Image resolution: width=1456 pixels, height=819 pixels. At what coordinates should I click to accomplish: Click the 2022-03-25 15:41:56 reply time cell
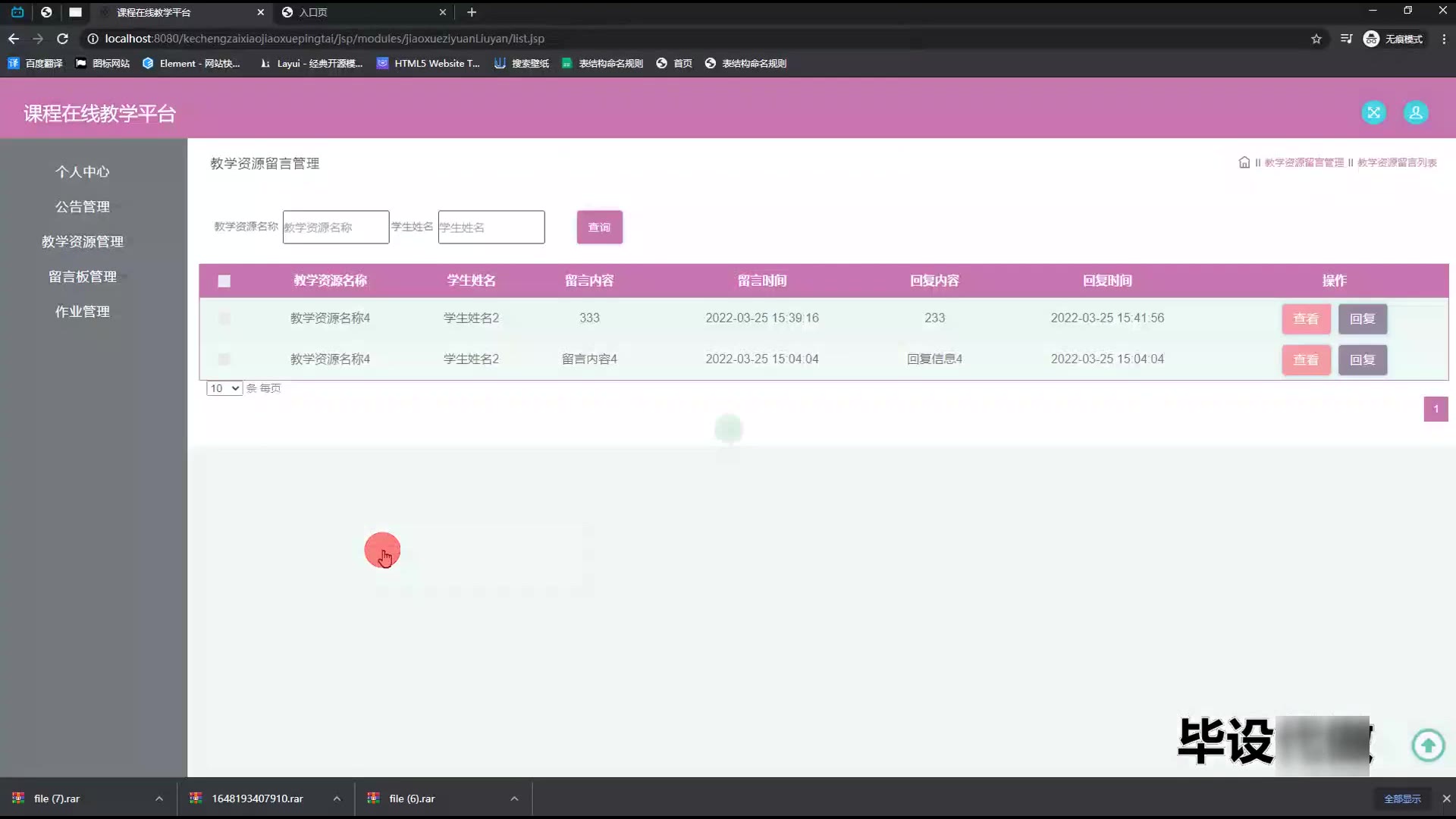(x=1107, y=318)
